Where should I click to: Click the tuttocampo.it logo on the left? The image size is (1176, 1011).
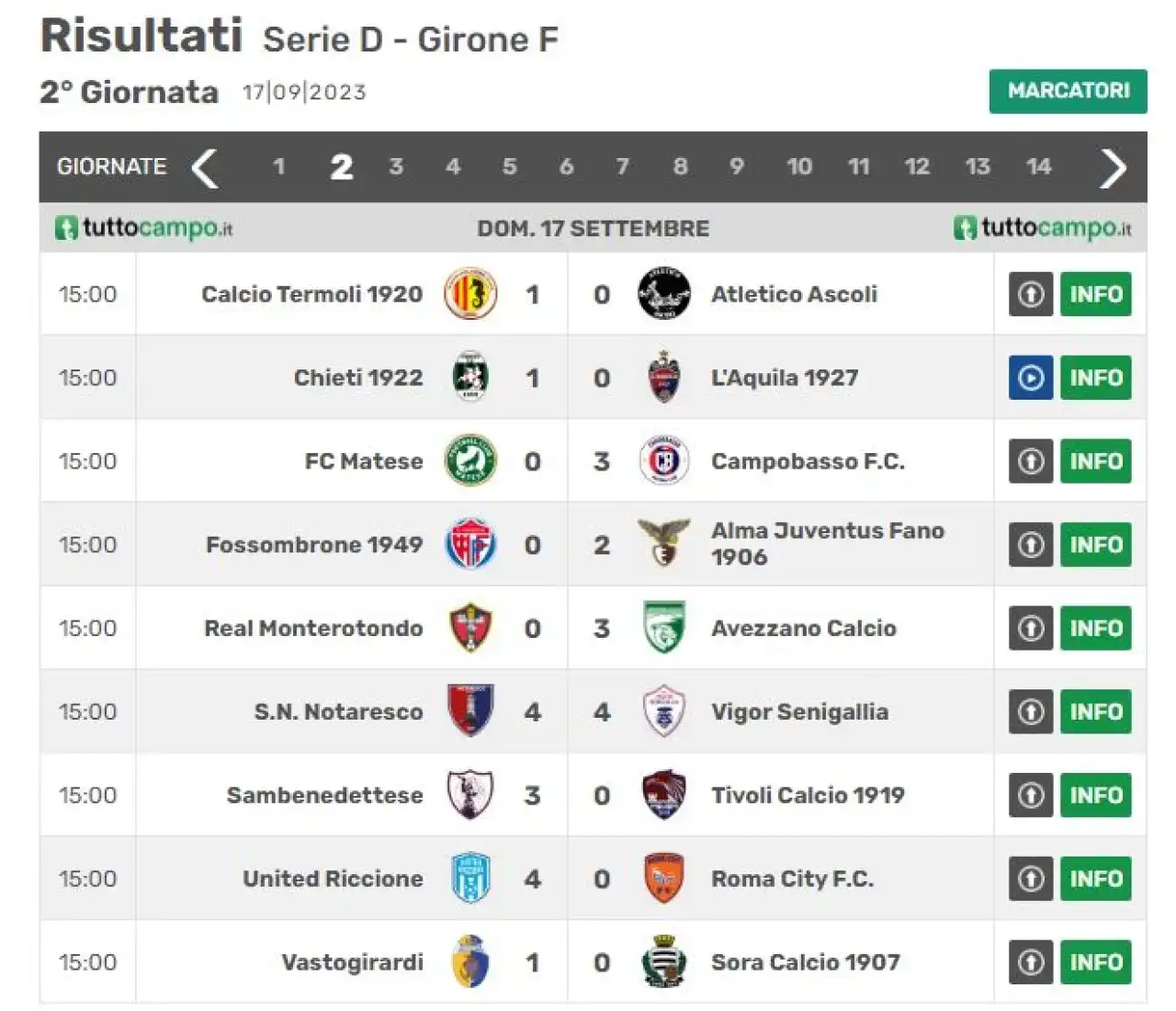(144, 228)
